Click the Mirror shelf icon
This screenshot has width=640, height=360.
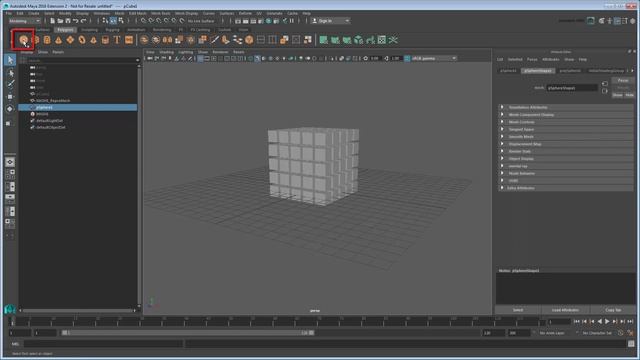point(167,40)
